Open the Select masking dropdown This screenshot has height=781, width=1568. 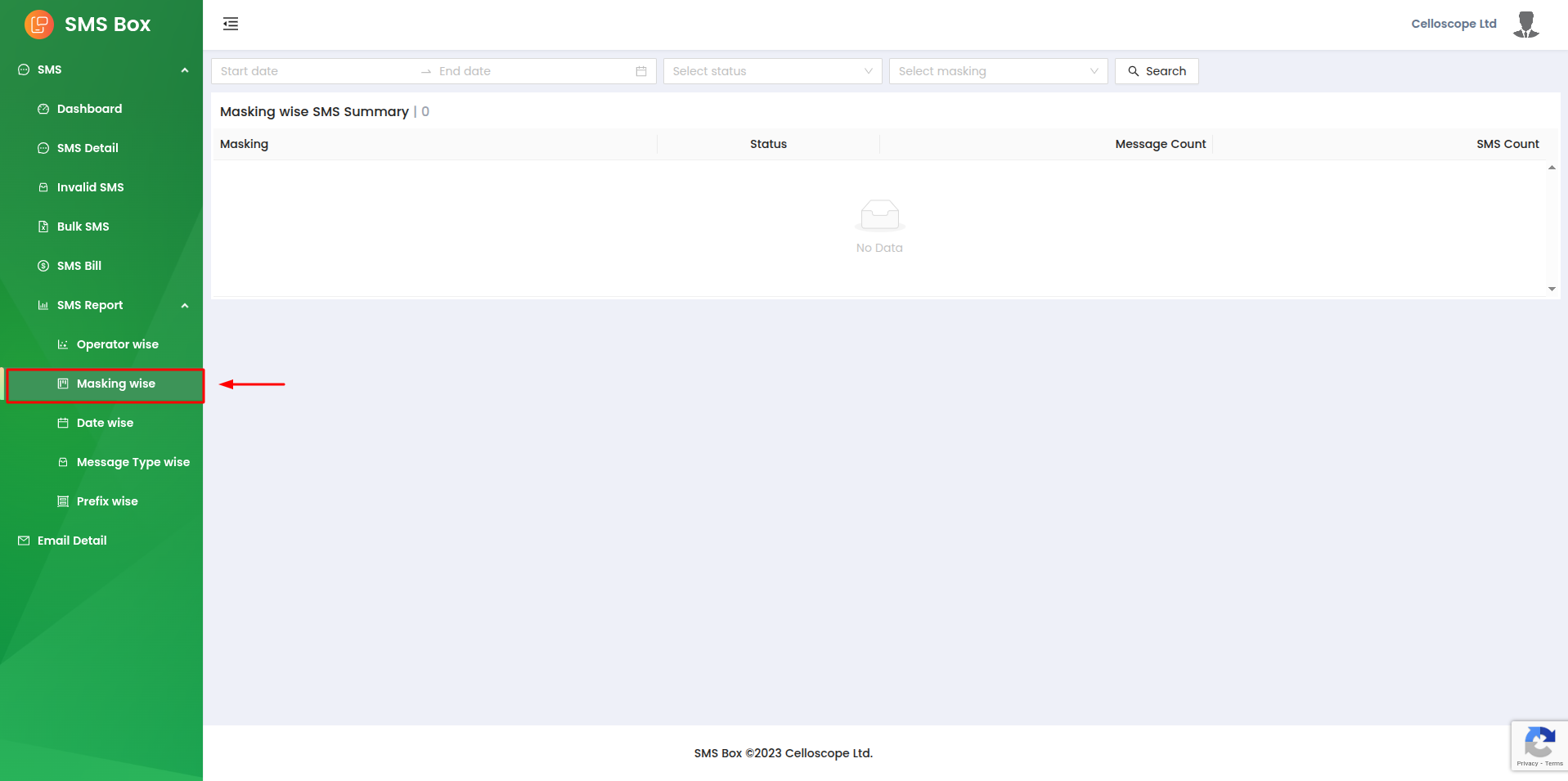998,71
